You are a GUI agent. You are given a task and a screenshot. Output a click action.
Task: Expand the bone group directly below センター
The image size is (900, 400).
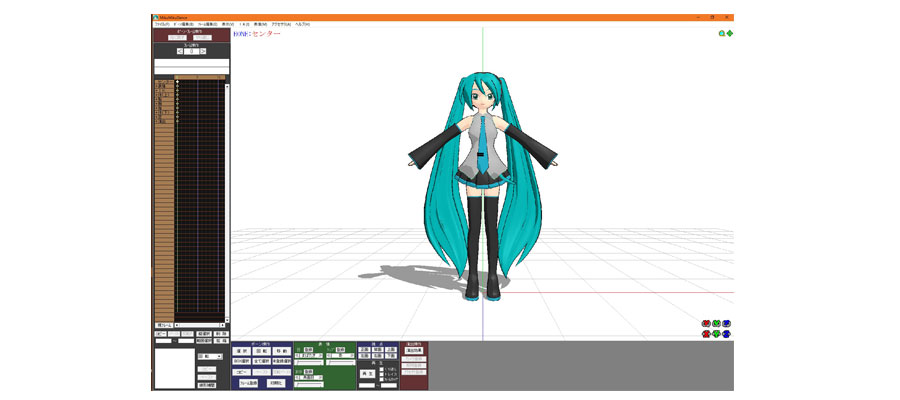pos(157,86)
